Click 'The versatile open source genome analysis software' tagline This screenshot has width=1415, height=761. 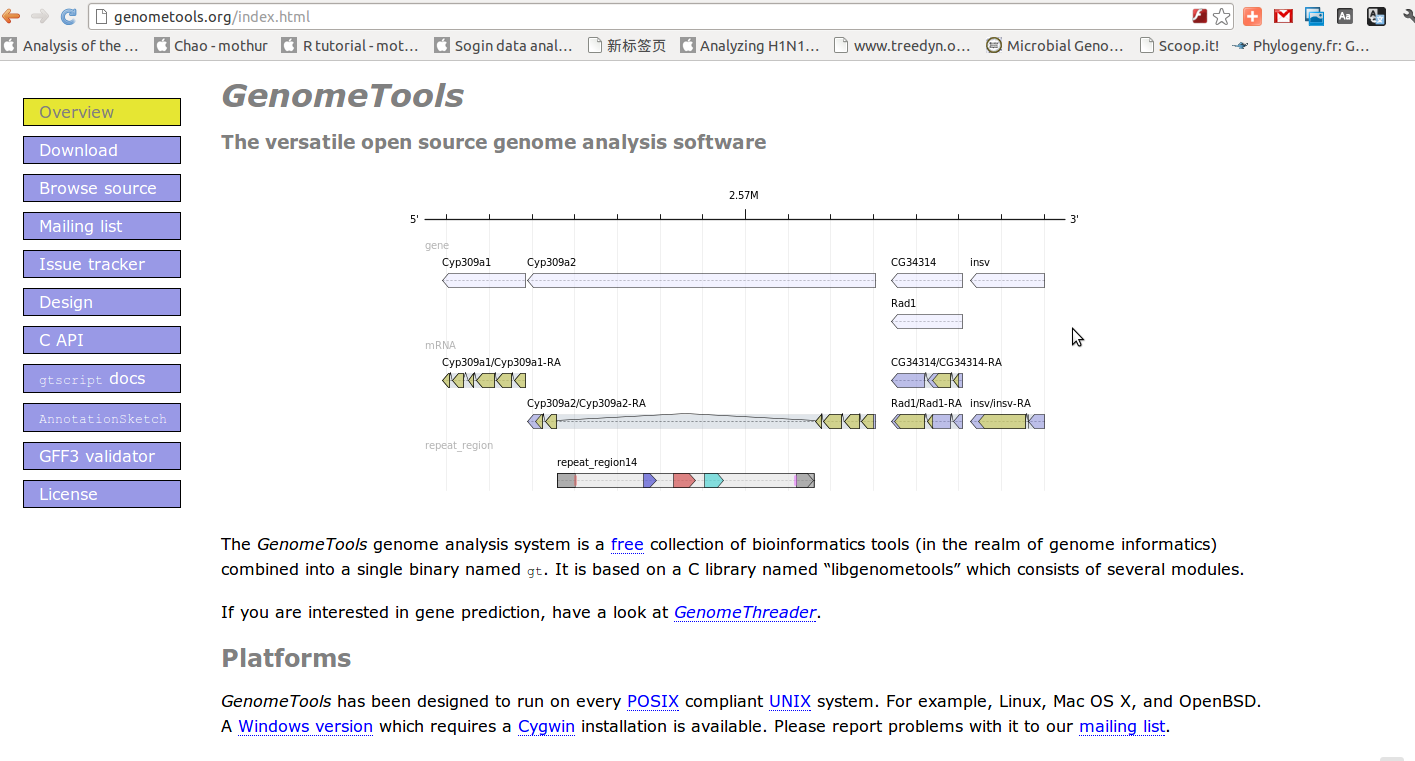tap(494, 142)
